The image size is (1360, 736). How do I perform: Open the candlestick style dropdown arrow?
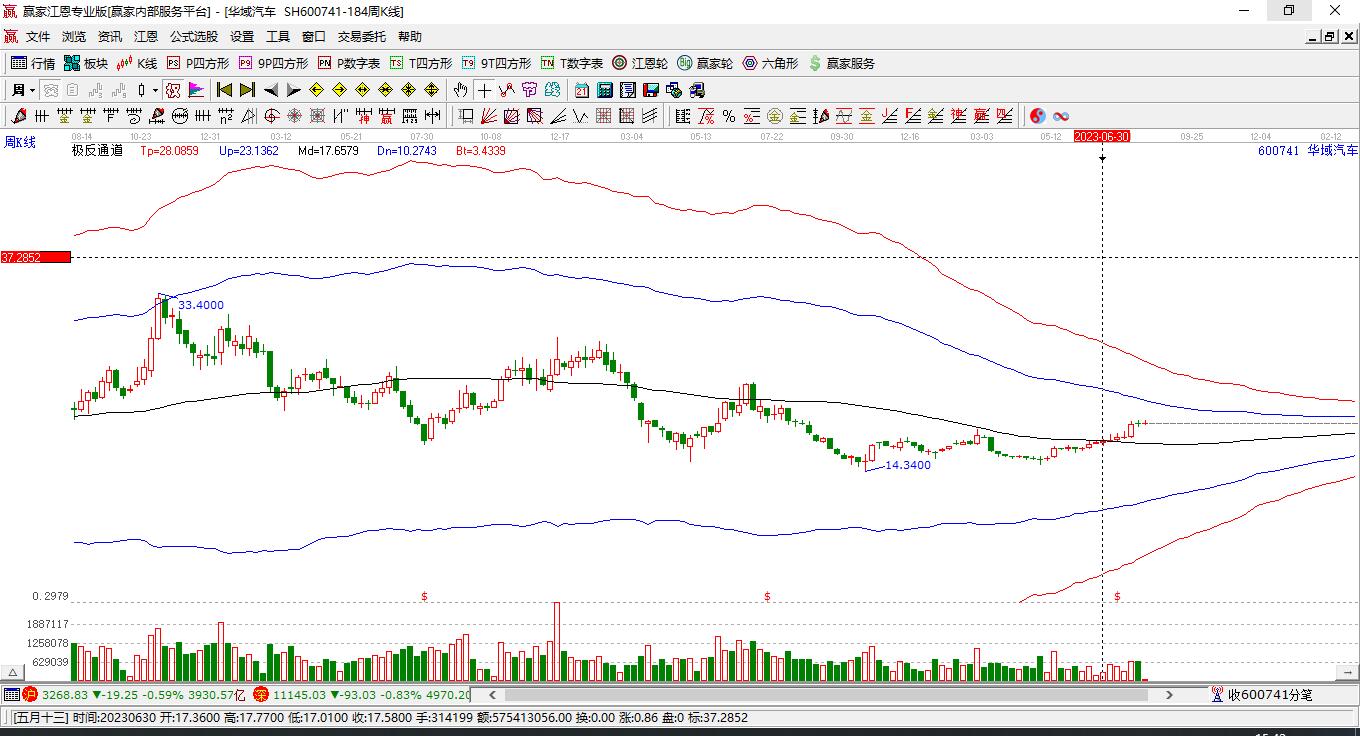(x=156, y=90)
